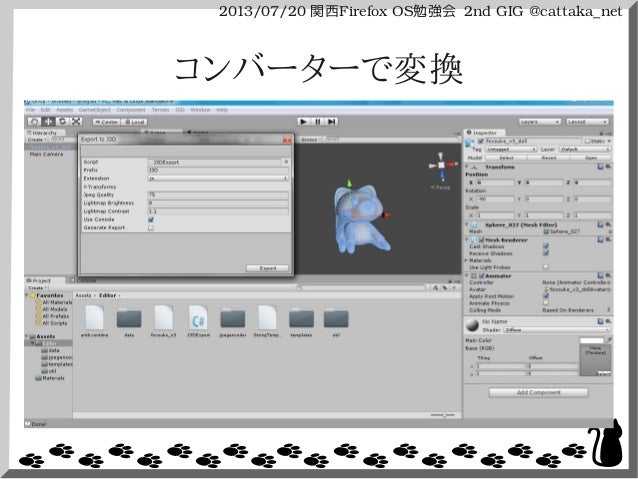The width and height of the screenshot is (638, 479).
Task: Select the Rotate tool
Action: 62,121
